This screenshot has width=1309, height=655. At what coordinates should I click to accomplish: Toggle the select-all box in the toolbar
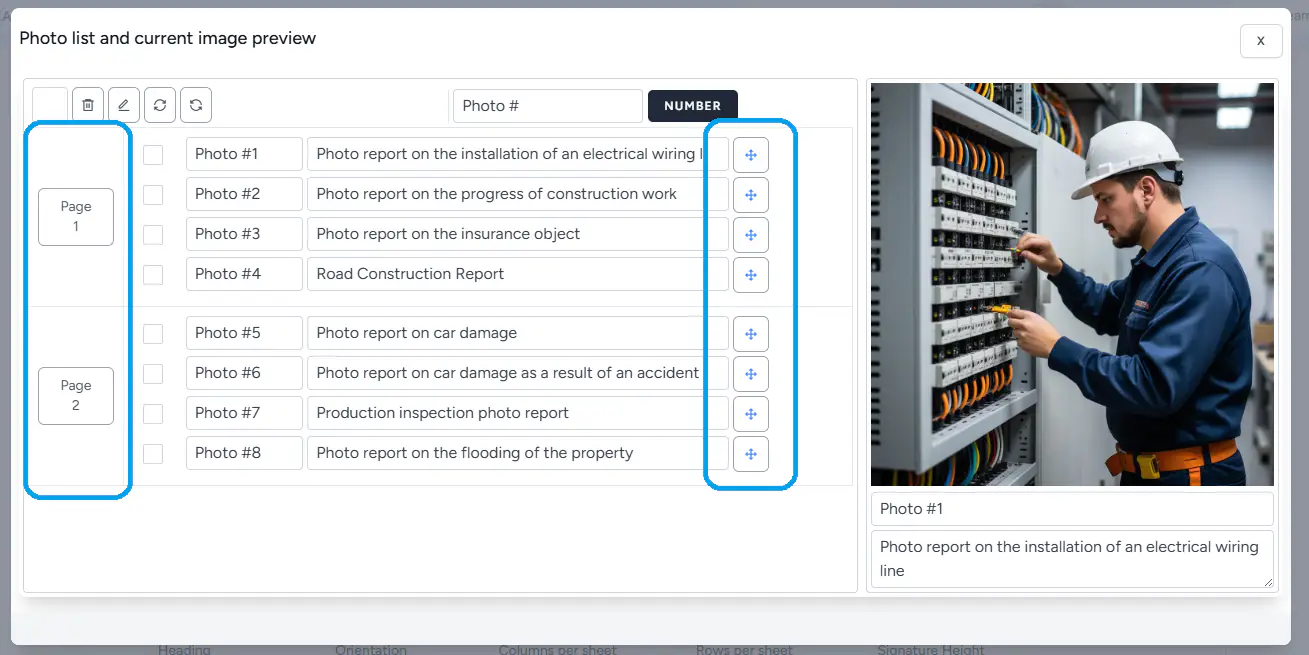(50, 105)
